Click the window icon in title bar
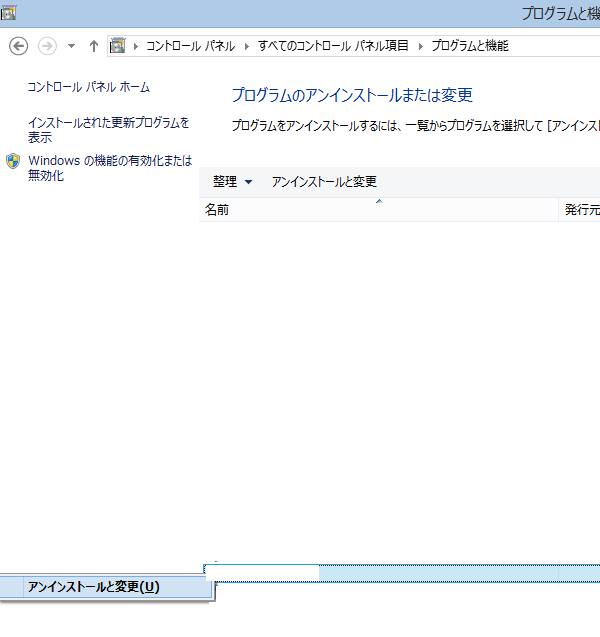600x637 pixels. pyautogui.click(x=8, y=13)
